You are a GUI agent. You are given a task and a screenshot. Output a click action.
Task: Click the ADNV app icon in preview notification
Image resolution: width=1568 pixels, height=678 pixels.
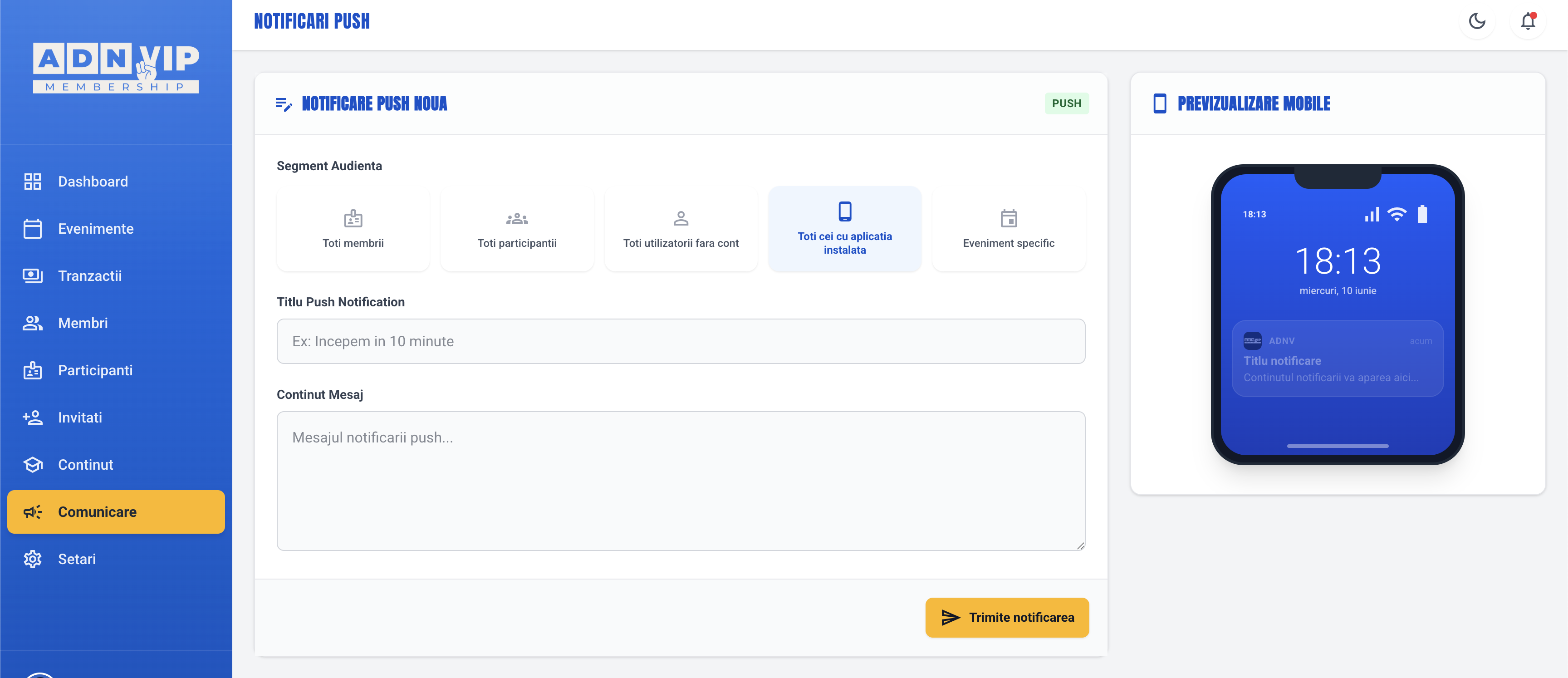(1252, 340)
